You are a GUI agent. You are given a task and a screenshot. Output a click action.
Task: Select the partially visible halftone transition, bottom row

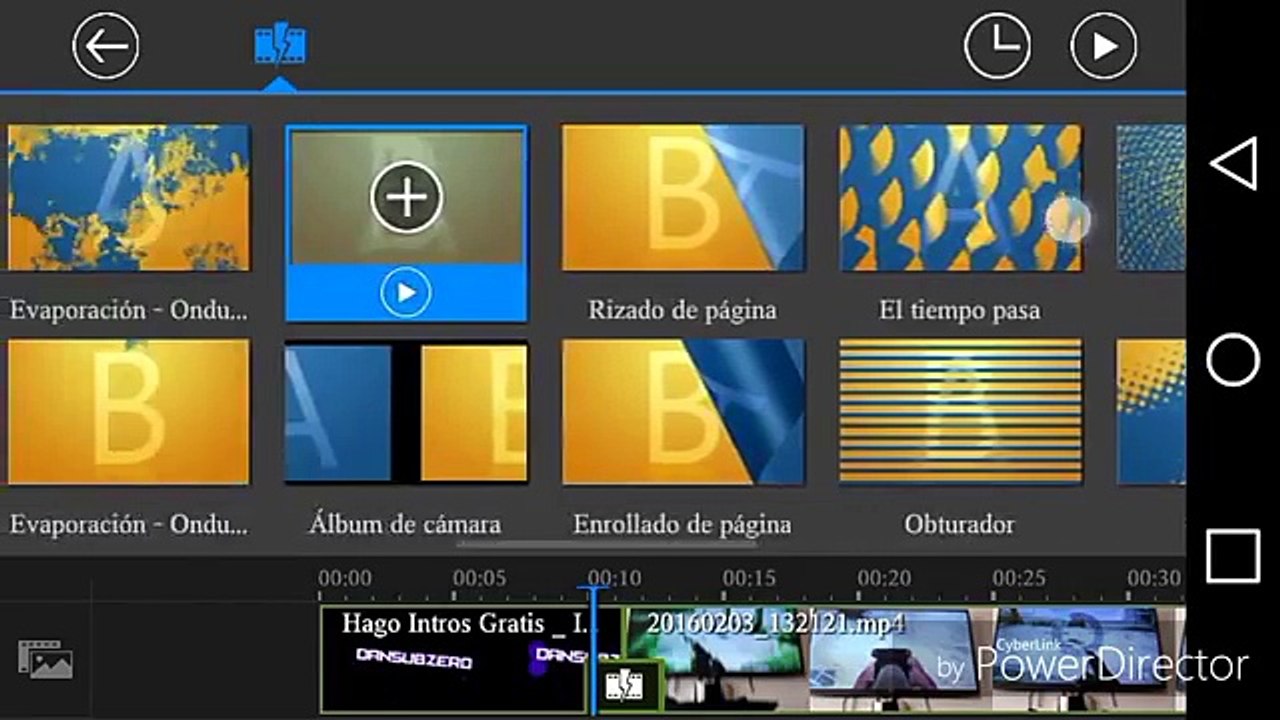pos(1150,412)
